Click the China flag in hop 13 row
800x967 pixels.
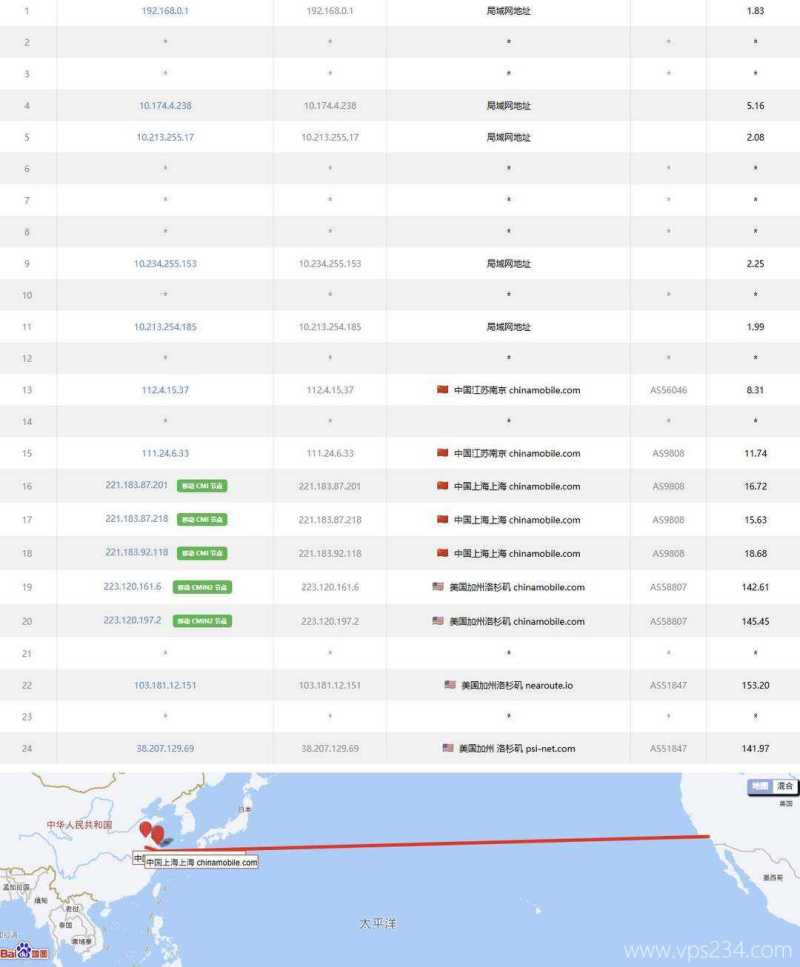pos(442,390)
